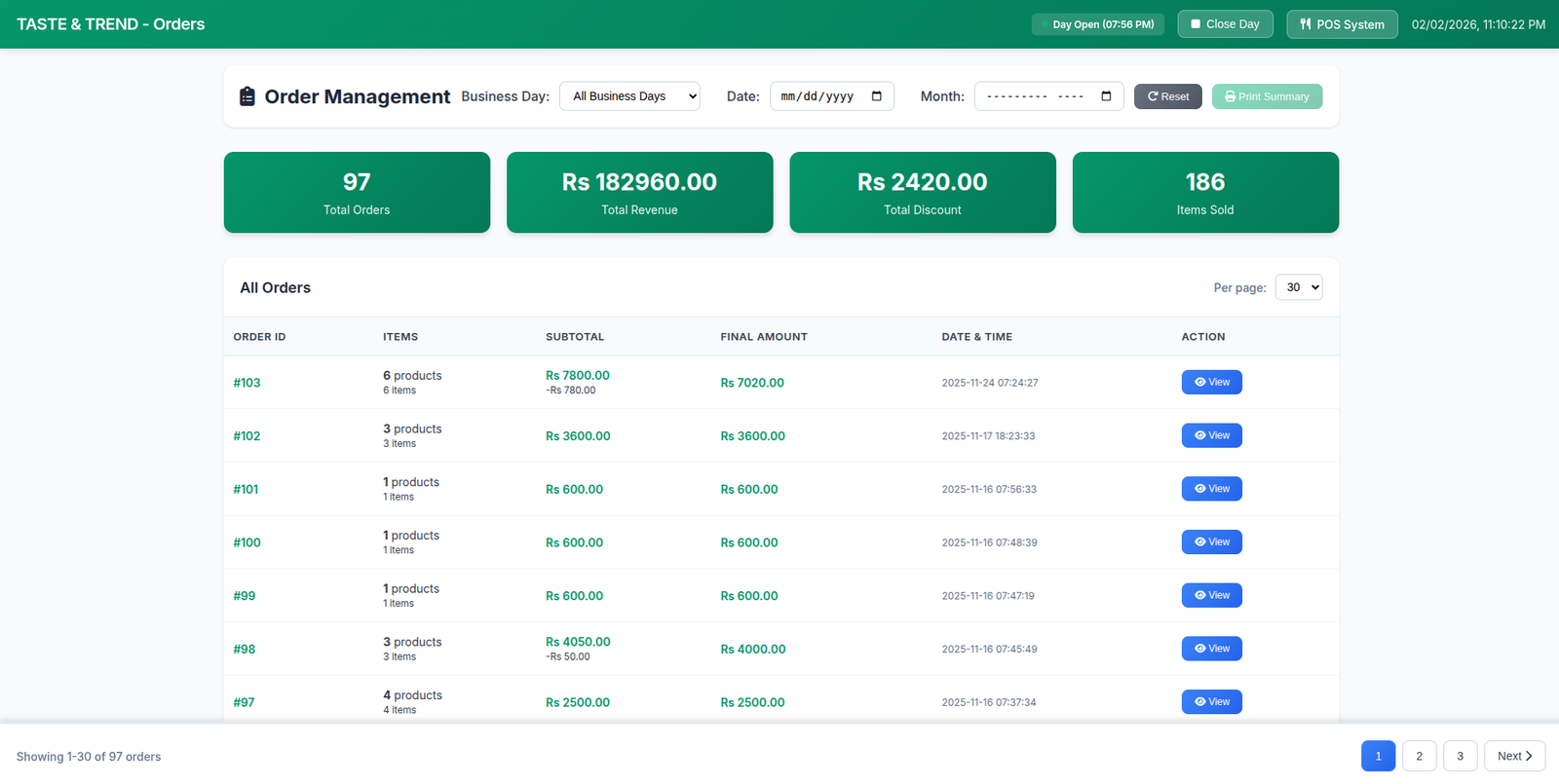Click the Day Open status badge
This screenshot has height=784, width=1559.
click(x=1097, y=24)
